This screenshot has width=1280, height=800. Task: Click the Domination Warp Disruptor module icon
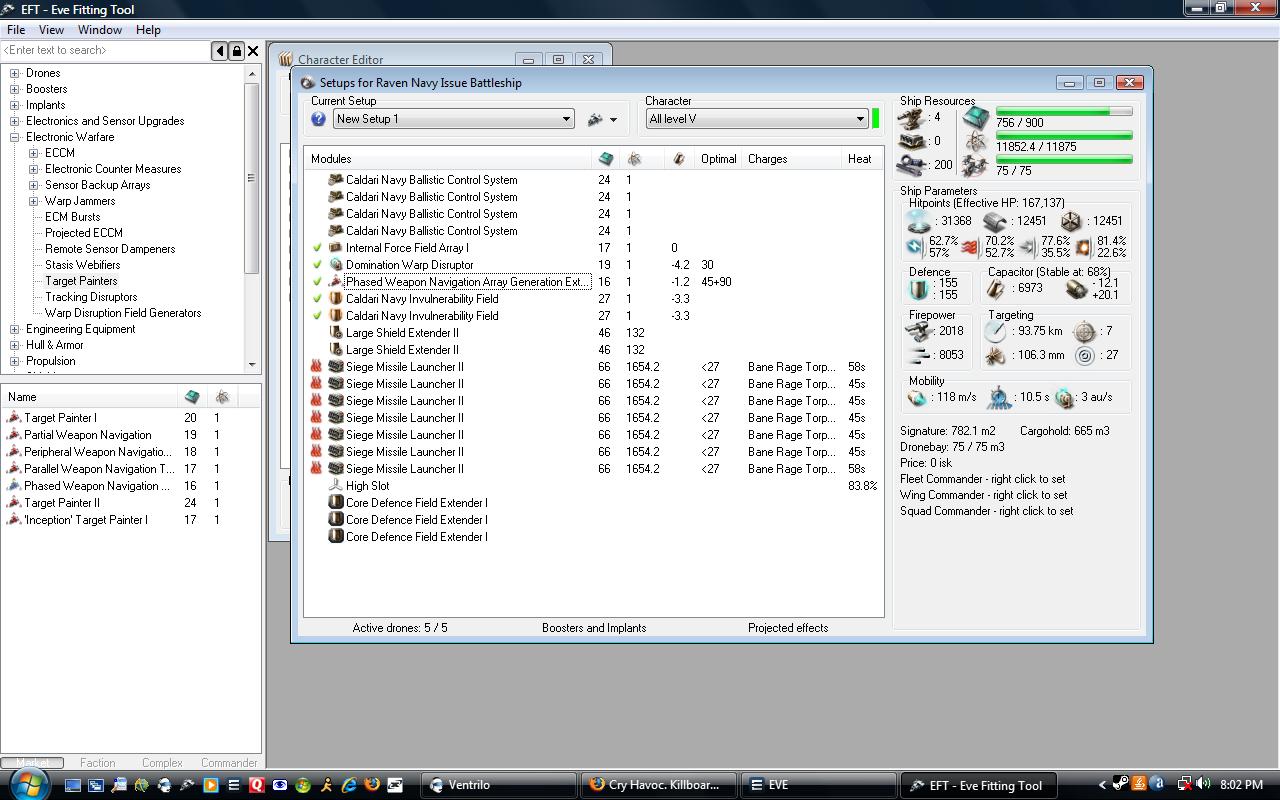[336, 265]
